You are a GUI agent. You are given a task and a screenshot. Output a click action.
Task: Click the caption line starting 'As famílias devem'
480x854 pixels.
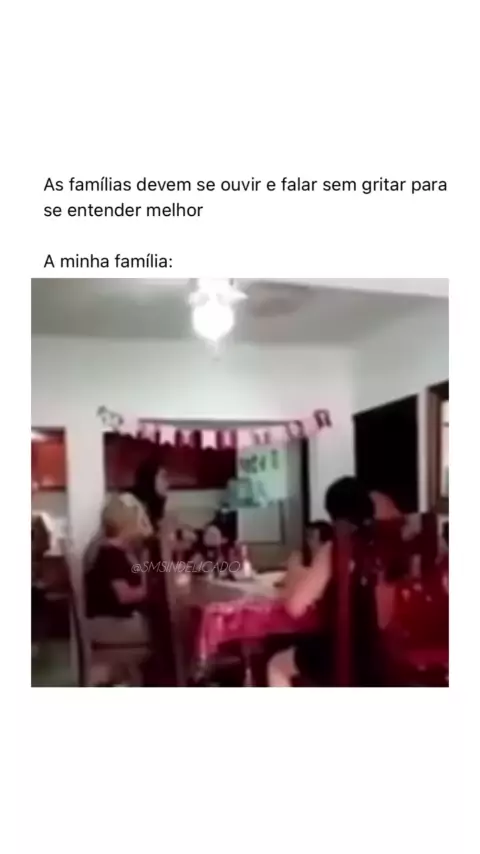245,185
